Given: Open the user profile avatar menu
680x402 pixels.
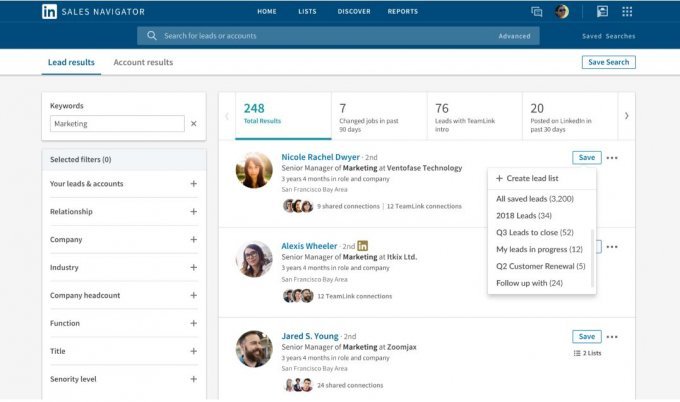Looking at the screenshot, I should tap(562, 12).
